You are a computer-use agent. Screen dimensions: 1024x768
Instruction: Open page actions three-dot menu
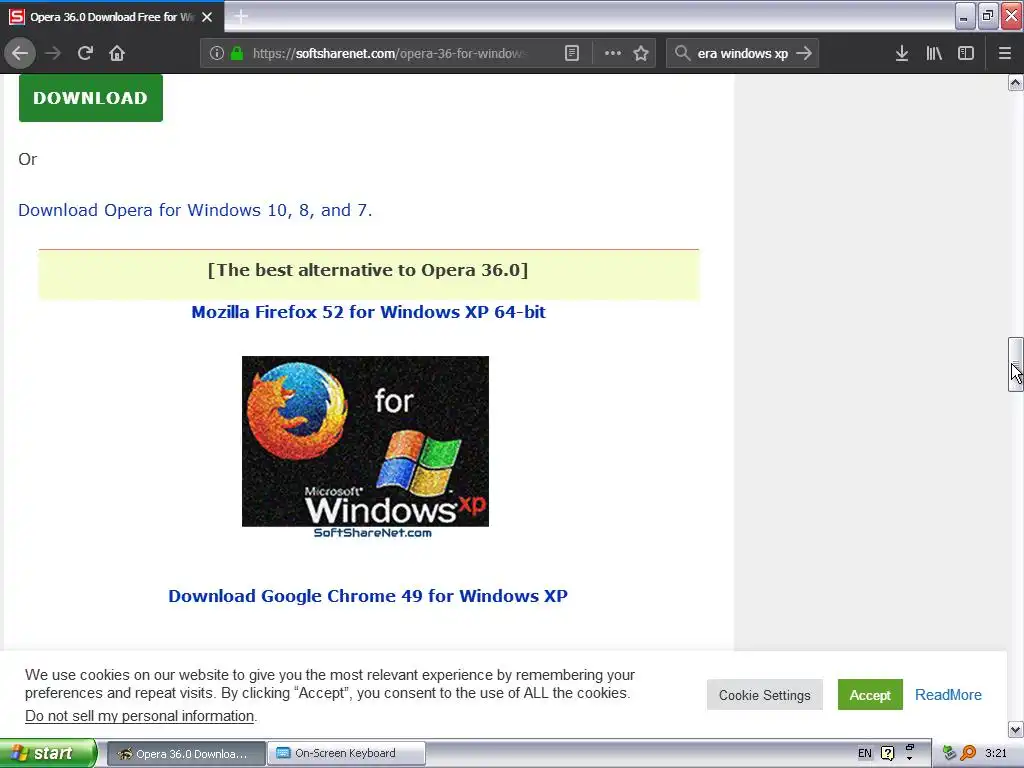click(613, 53)
